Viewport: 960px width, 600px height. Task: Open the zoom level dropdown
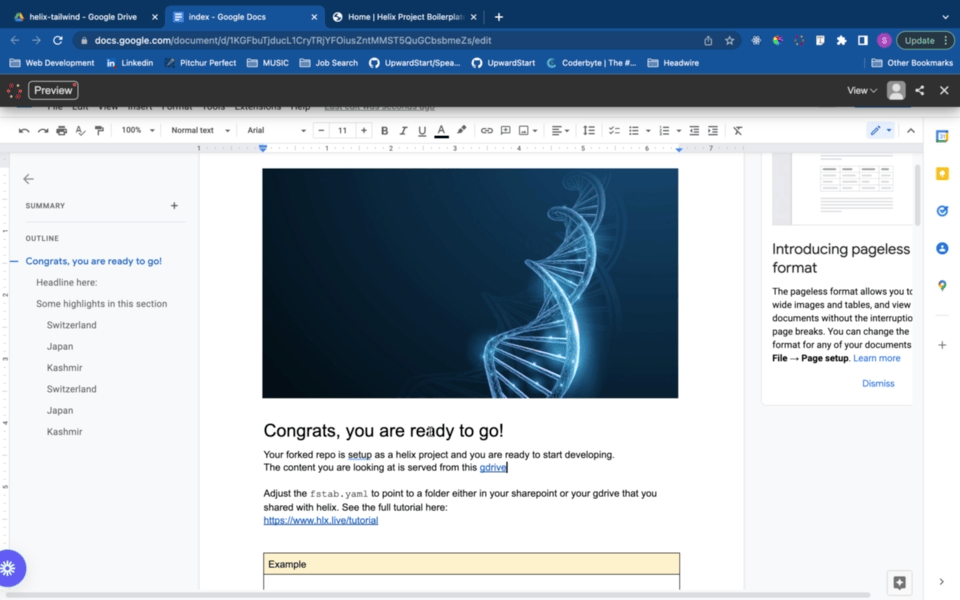click(138, 131)
